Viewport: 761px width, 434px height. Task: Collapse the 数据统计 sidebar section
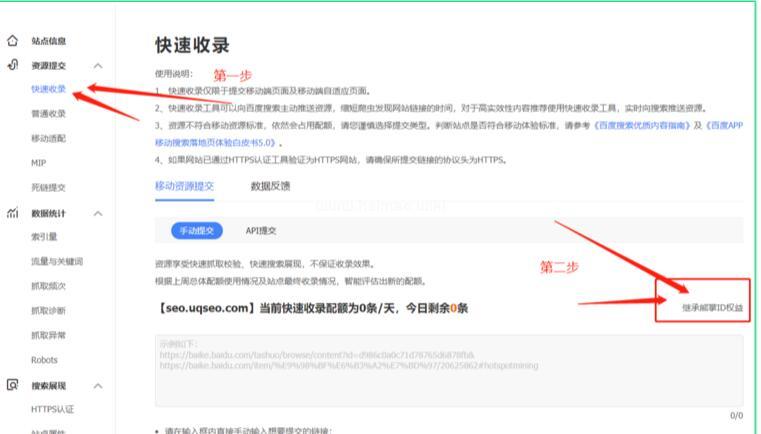(98, 212)
